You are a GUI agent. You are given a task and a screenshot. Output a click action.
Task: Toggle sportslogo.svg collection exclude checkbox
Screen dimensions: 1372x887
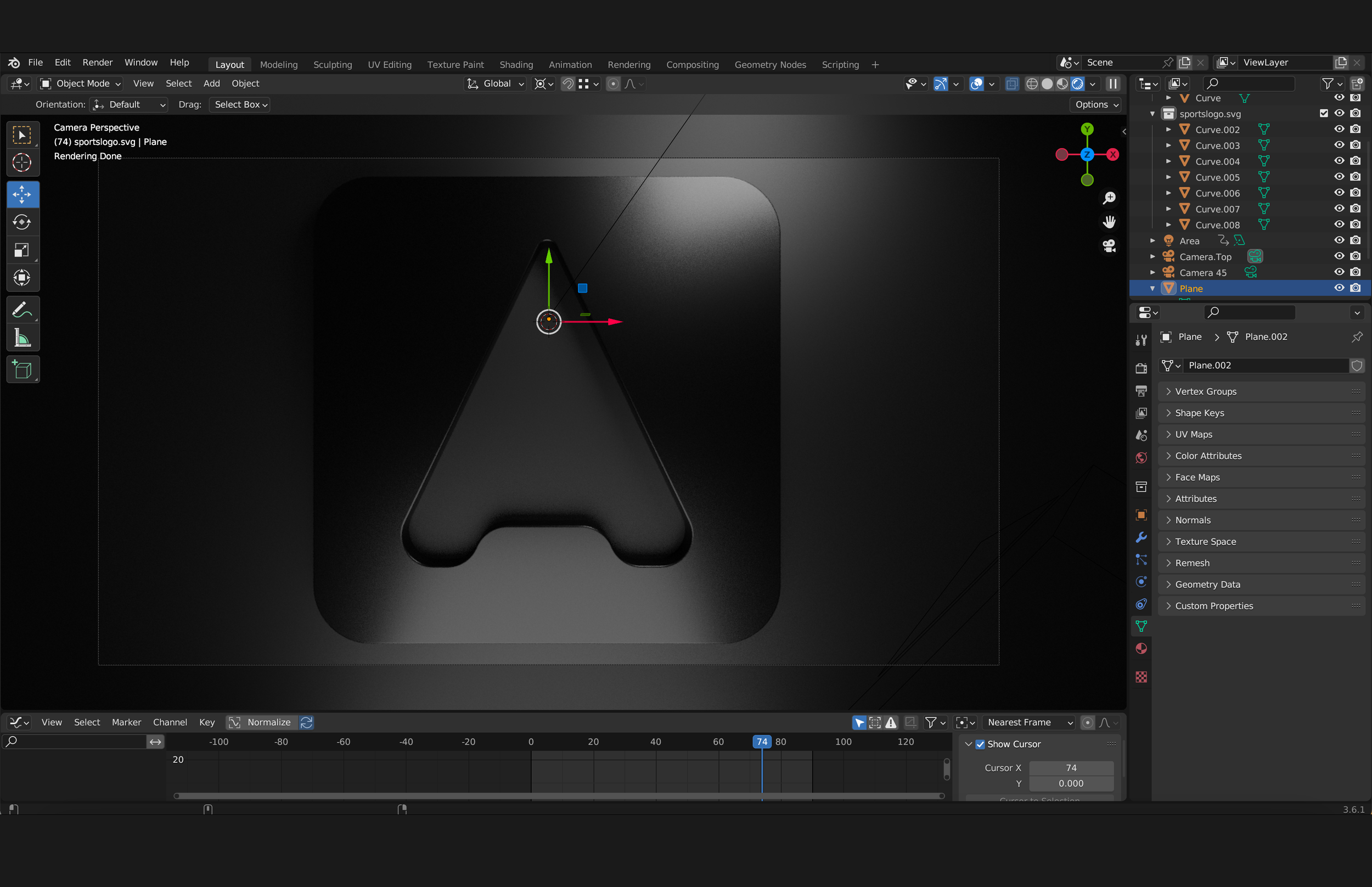click(1324, 114)
